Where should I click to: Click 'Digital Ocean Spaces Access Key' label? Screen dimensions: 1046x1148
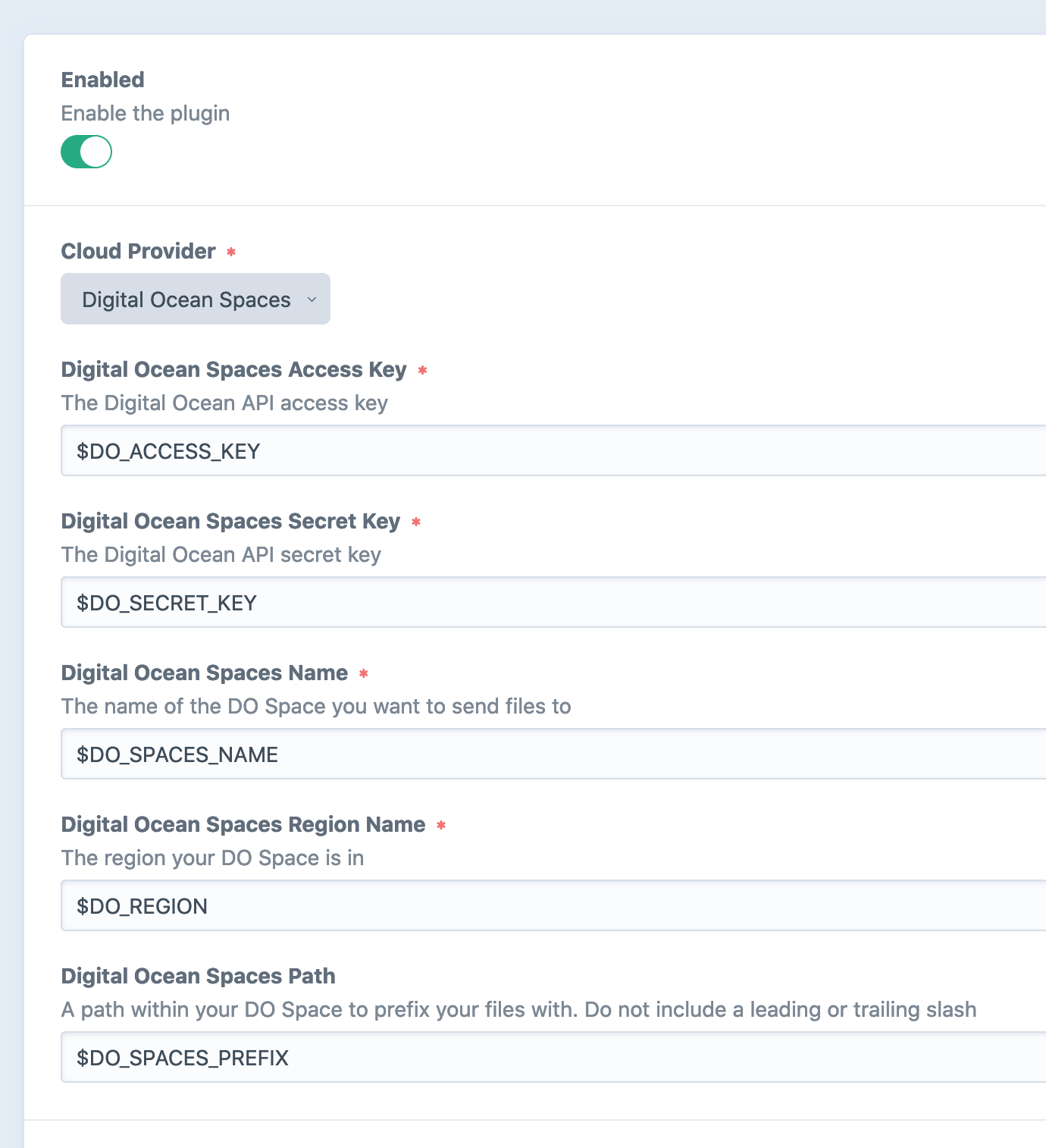point(234,370)
